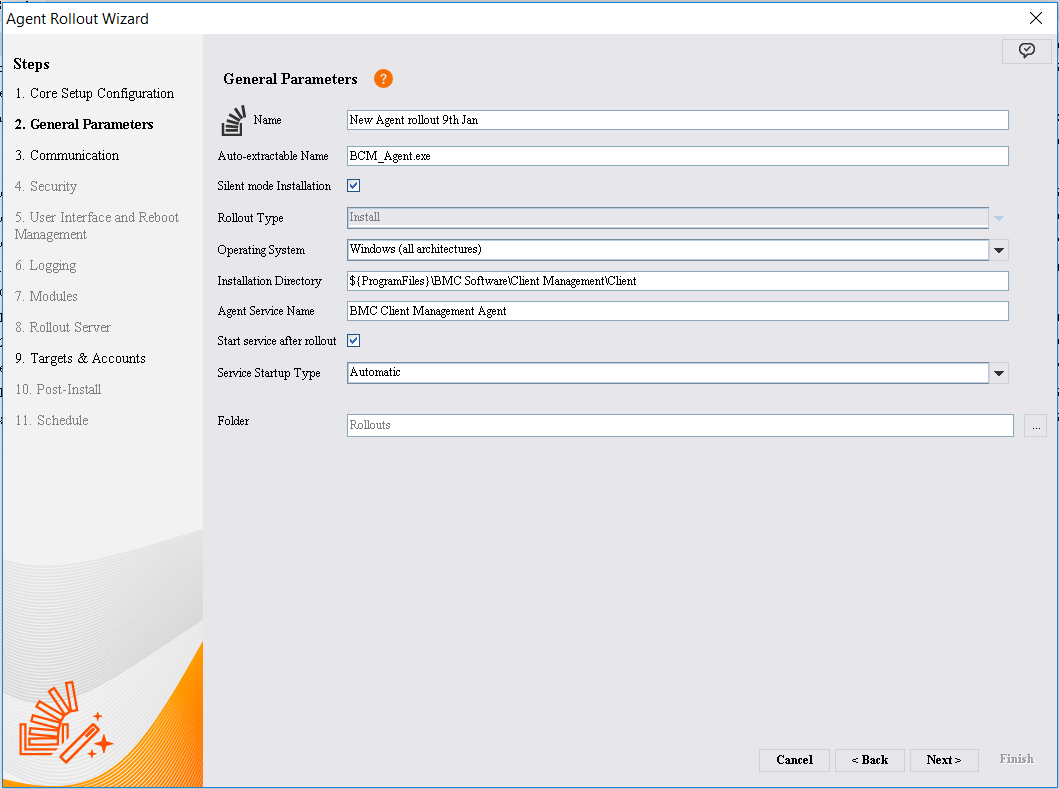Image resolution: width=1059 pixels, height=789 pixels.
Task: Click the feedback checkmark bubble icon
Action: 1026,51
